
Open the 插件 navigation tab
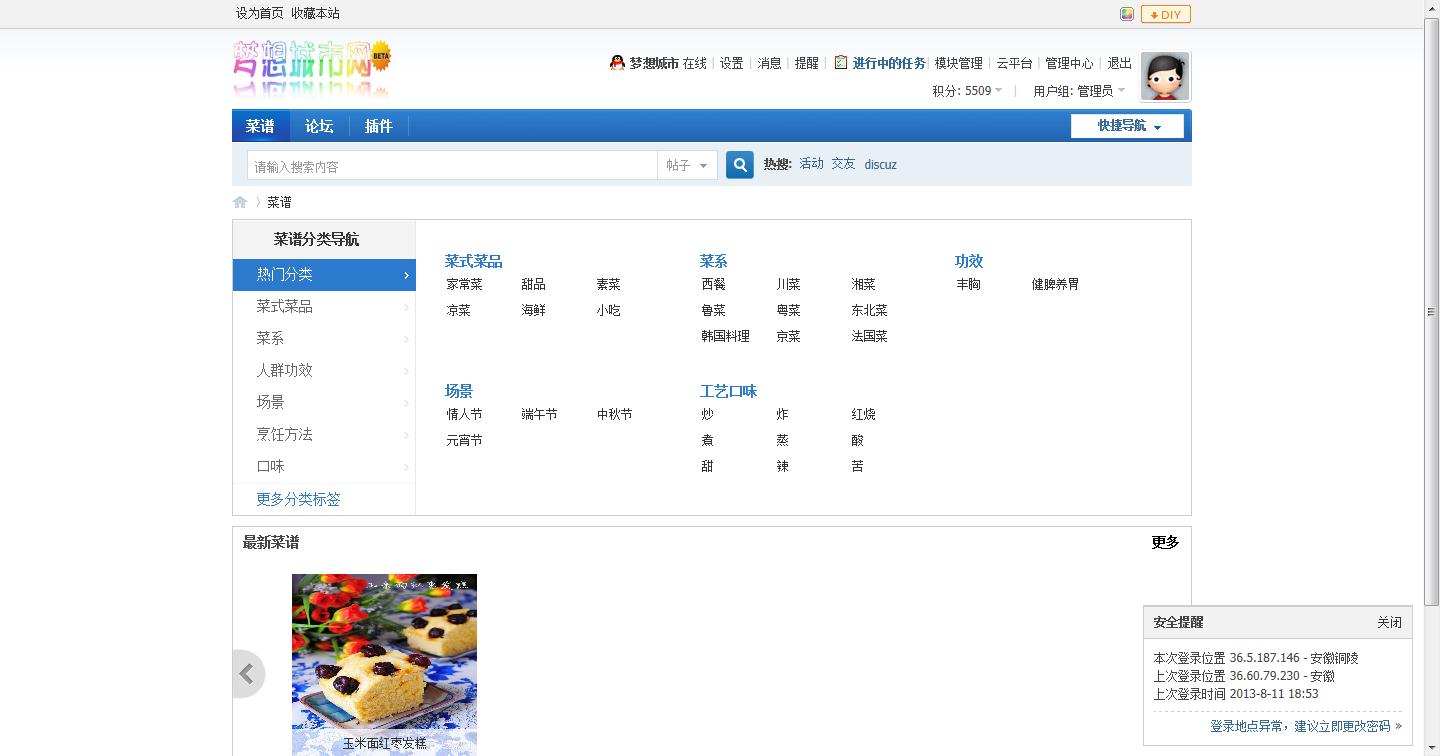[378, 126]
